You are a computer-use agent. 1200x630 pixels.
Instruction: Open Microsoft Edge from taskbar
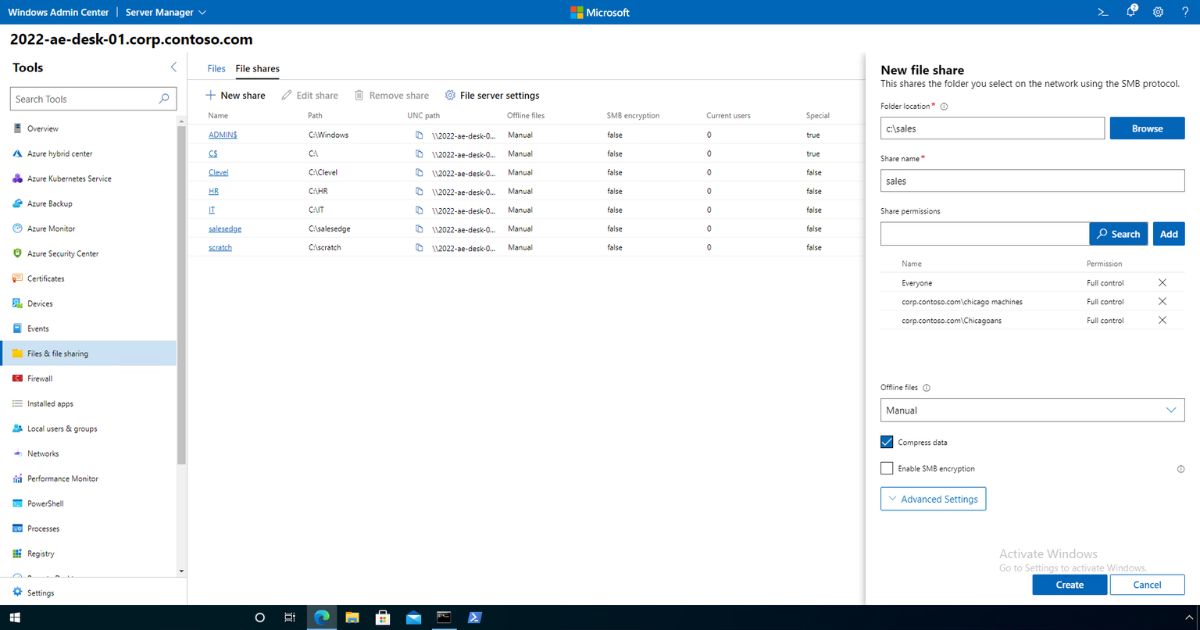[x=322, y=618]
